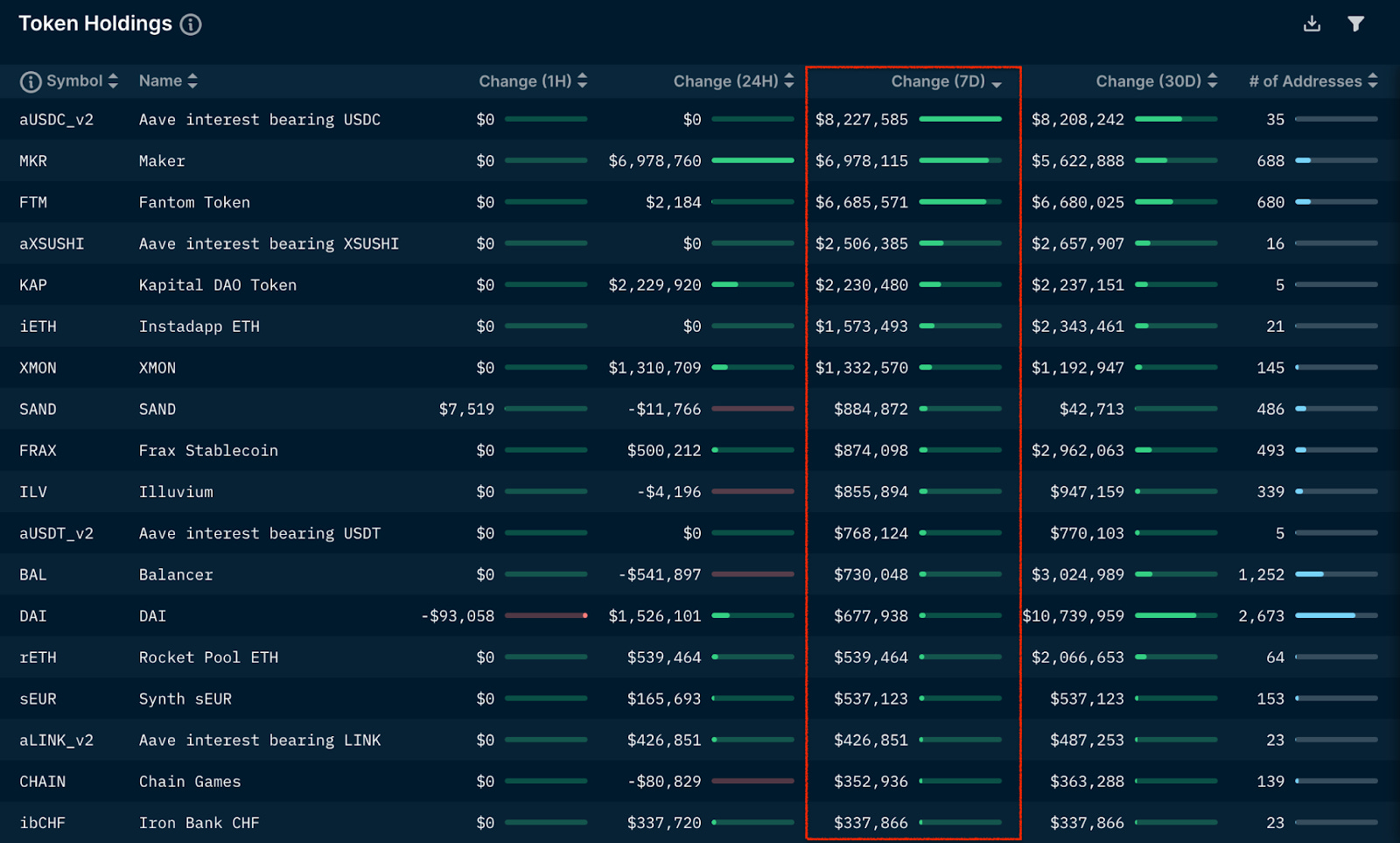
Task: Sort by Change (24H) arrows
Action: [x=789, y=81]
